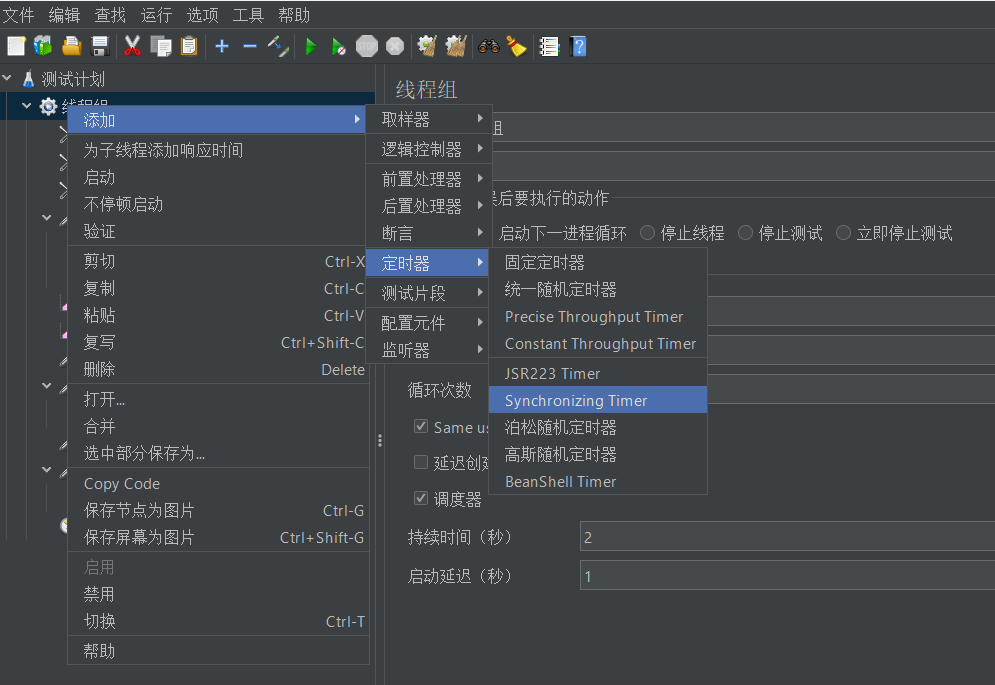Click 不停顿启动 in context menu

(218, 204)
